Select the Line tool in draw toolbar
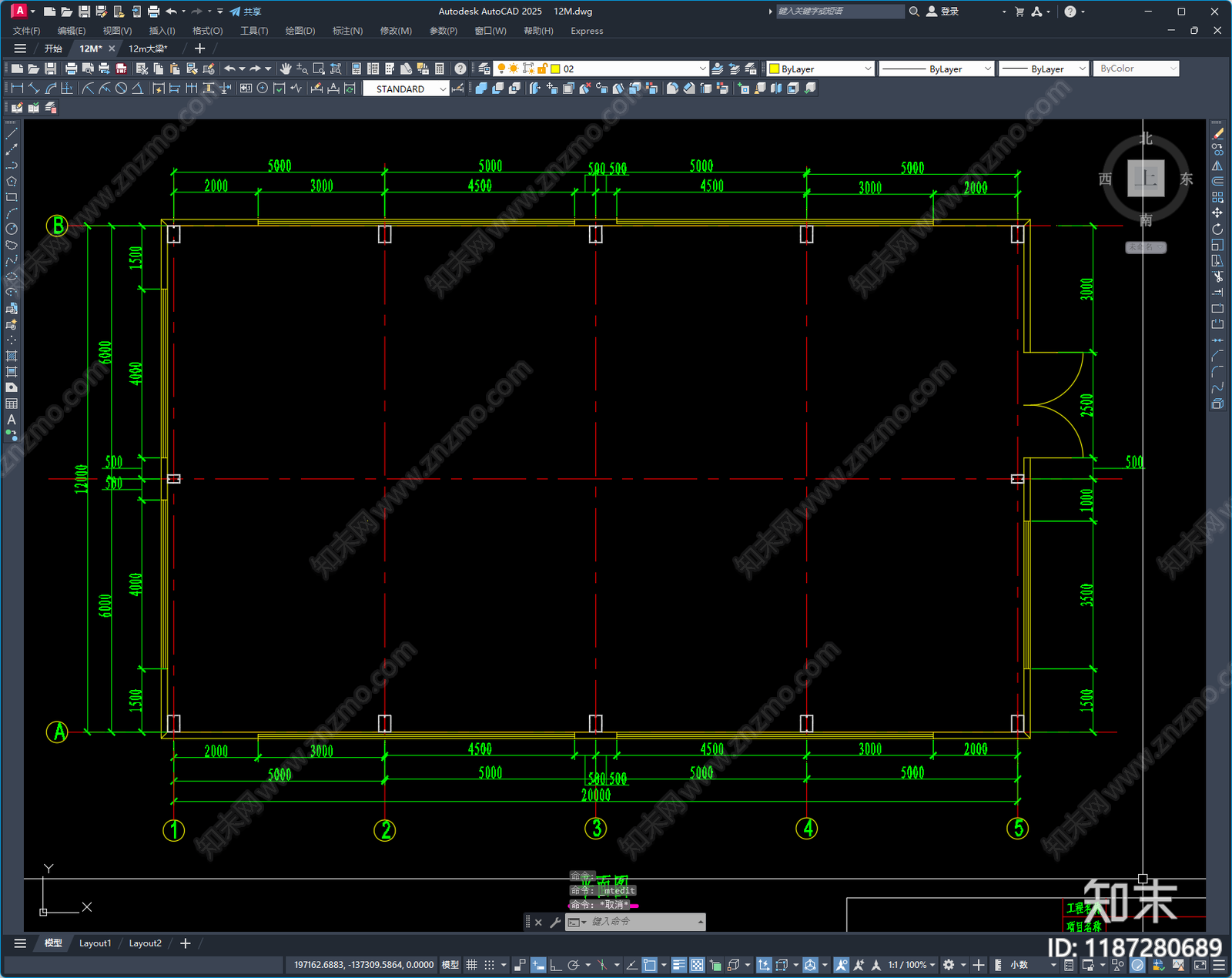The height and width of the screenshot is (978, 1232). (12, 134)
